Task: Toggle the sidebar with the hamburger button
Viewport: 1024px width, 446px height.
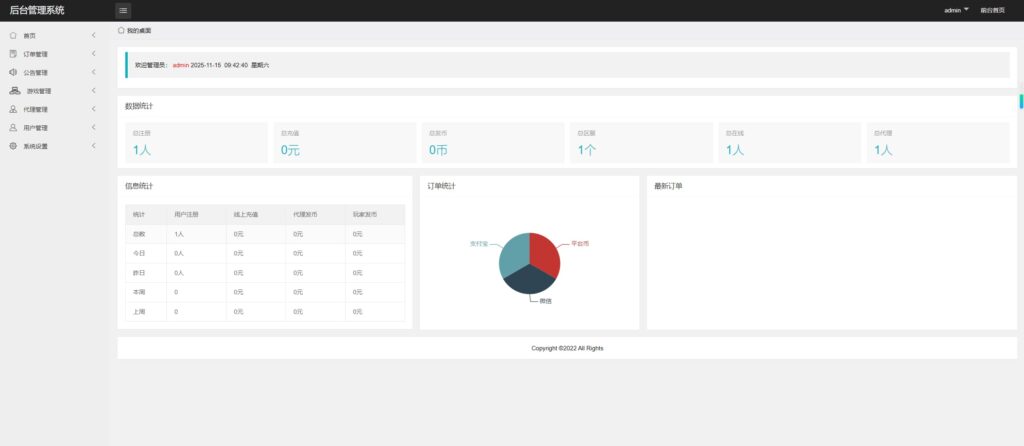Action: (123, 11)
